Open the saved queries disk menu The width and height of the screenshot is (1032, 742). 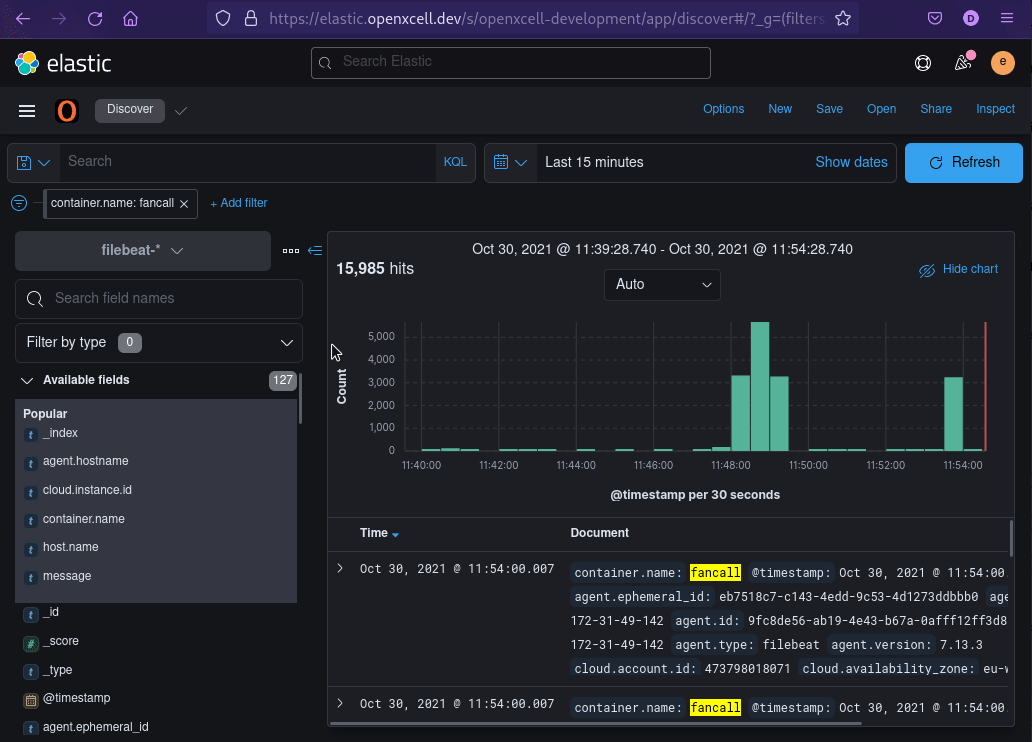pos(33,163)
